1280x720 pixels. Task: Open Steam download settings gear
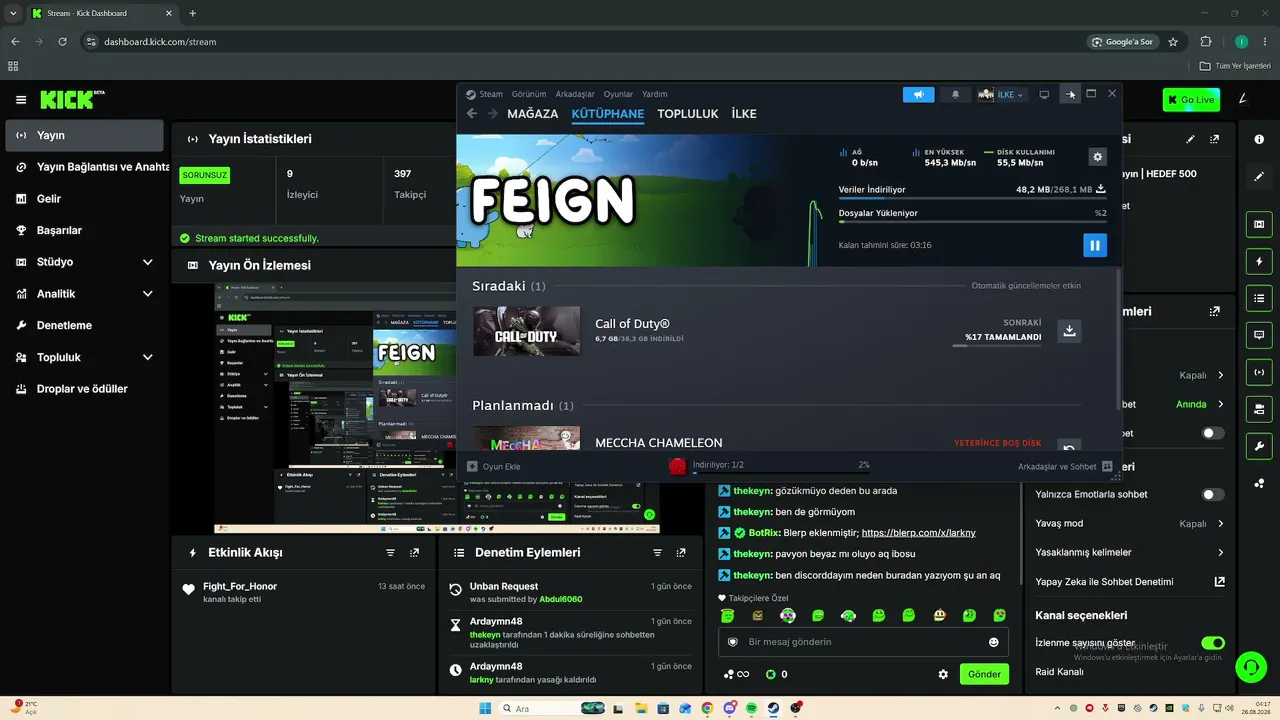(1098, 157)
